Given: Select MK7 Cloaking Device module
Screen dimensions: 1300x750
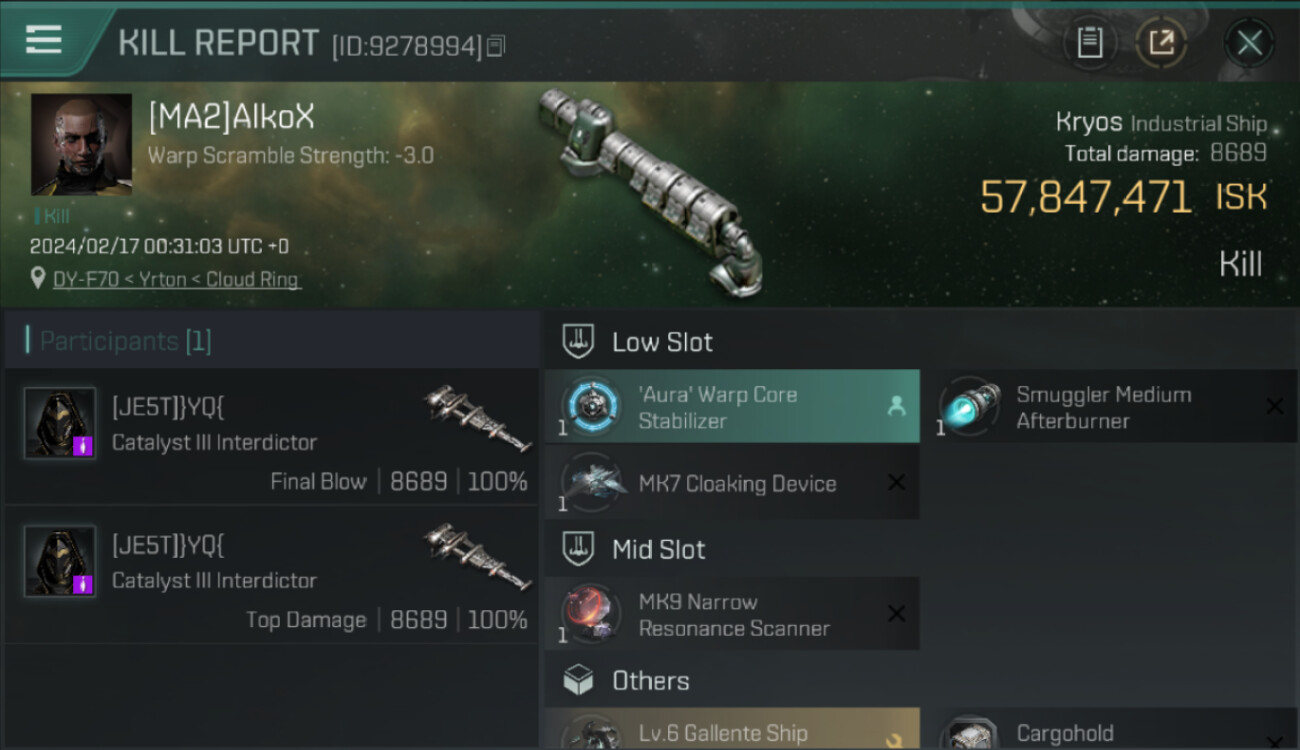Looking at the screenshot, I should point(732,484).
